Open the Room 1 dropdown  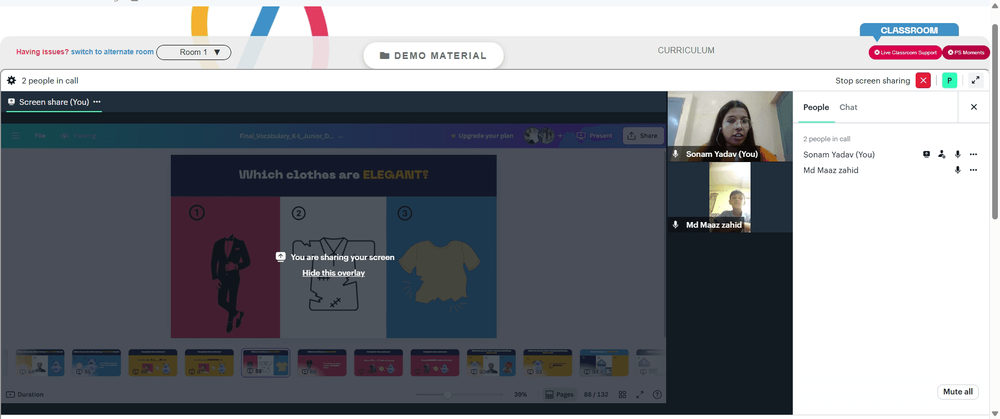tap(194, 52)
